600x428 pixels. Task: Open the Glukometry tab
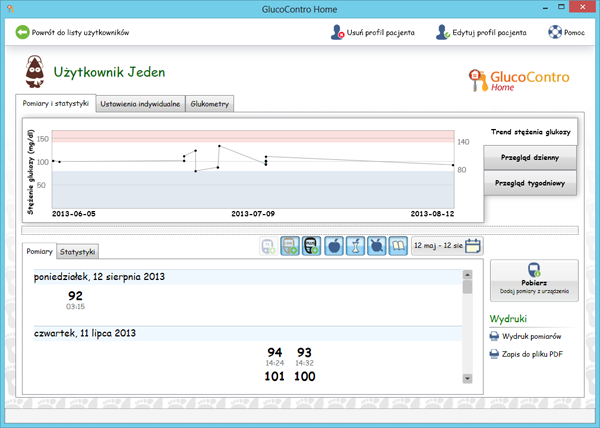point(210,104)
